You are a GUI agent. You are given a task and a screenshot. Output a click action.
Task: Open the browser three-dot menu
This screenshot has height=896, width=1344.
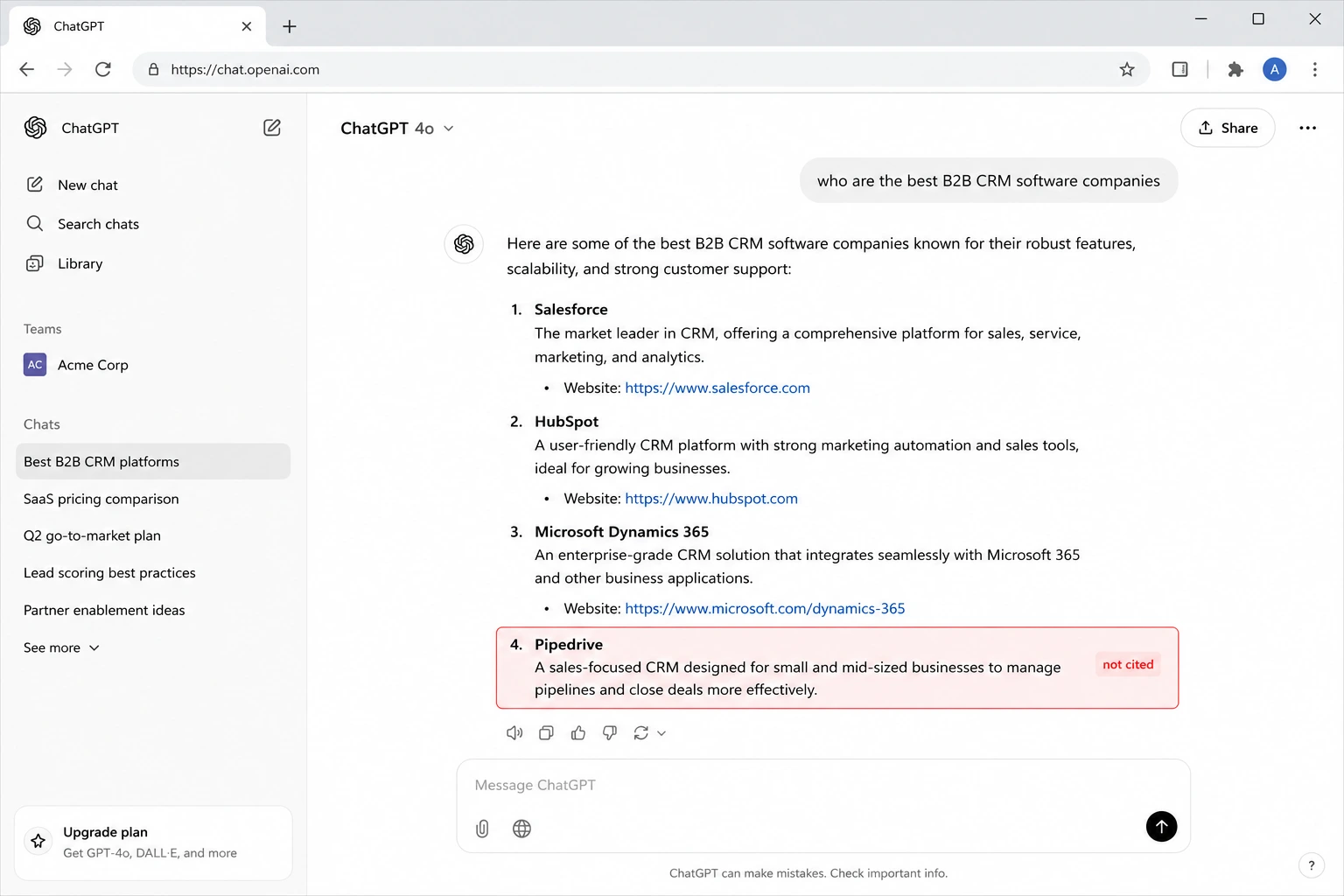1314,69
